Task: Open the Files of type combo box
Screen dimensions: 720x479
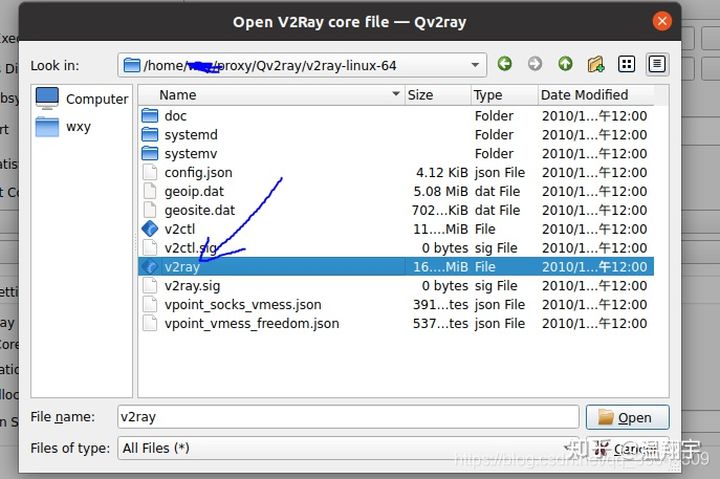Action: (x=348, y=448)
